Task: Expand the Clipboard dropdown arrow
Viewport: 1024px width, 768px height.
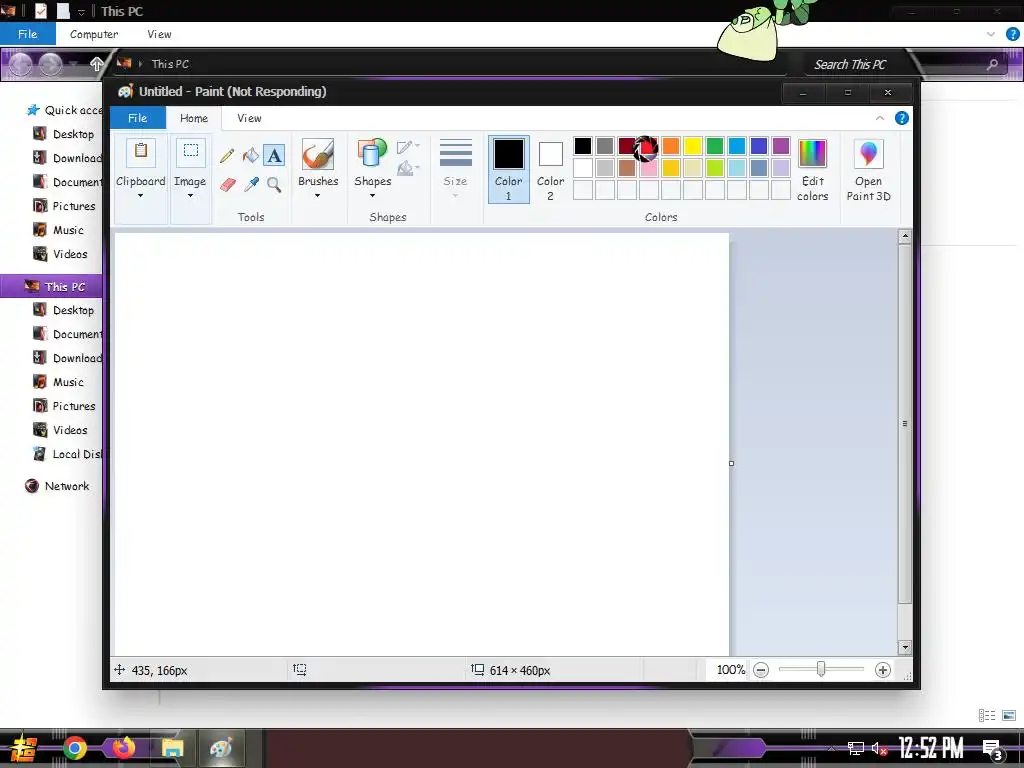Action: (140, 196)
